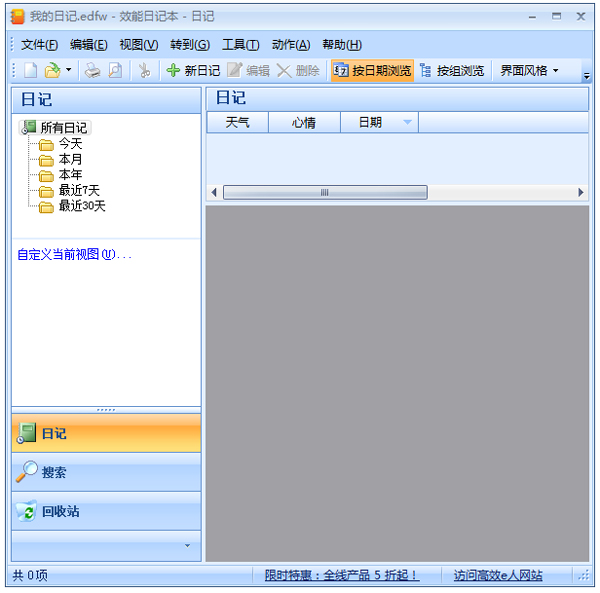Viewport: 600px width, 593px height.
Task: Open the 动作(A) menu
Action: (291, 45)
